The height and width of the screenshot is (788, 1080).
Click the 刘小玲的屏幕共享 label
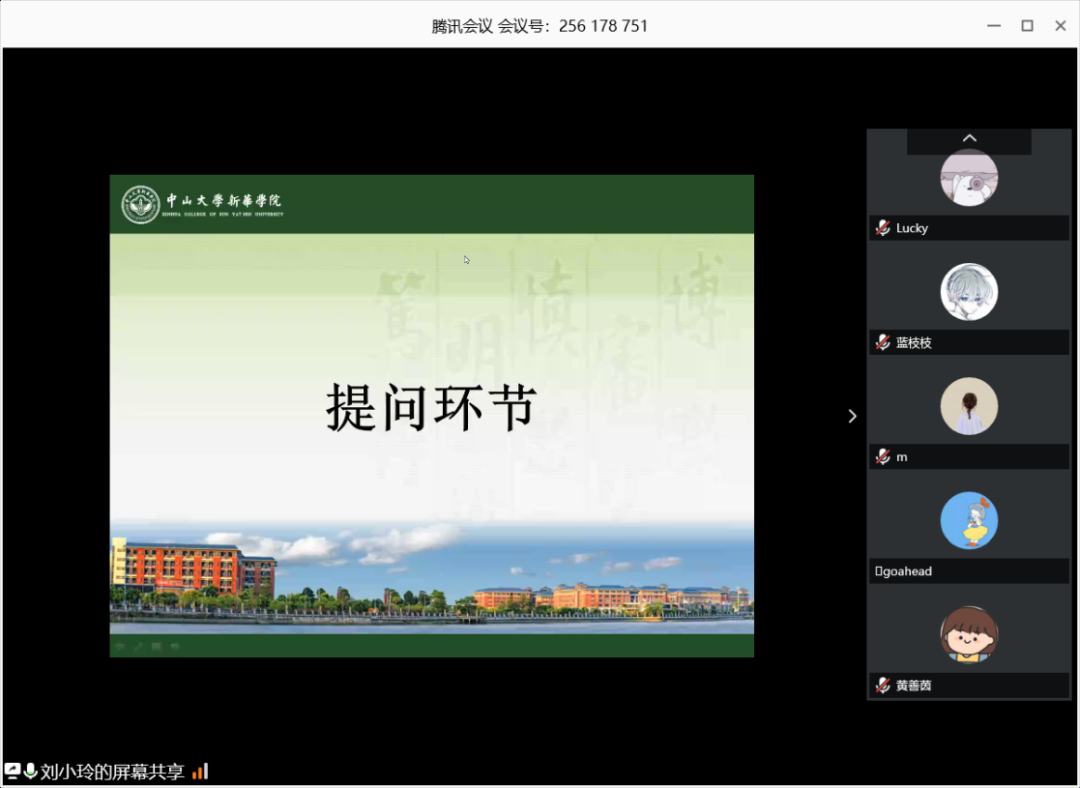(112, 771)
